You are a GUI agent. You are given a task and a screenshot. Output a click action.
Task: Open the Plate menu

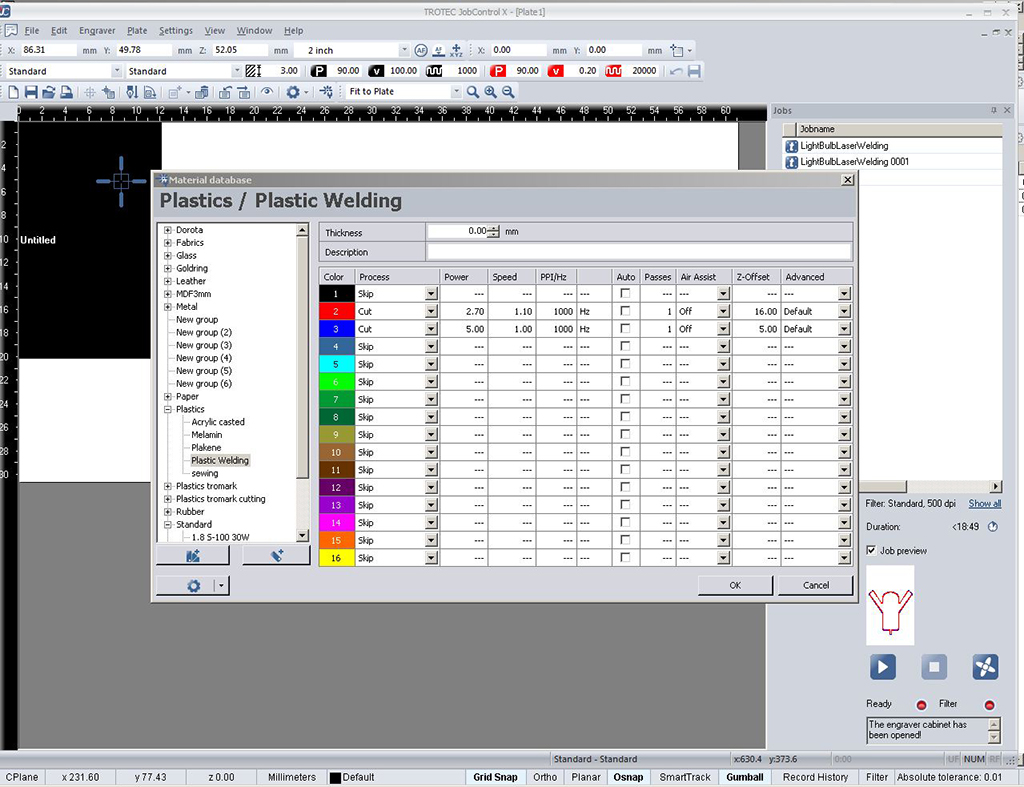[137, 31]
